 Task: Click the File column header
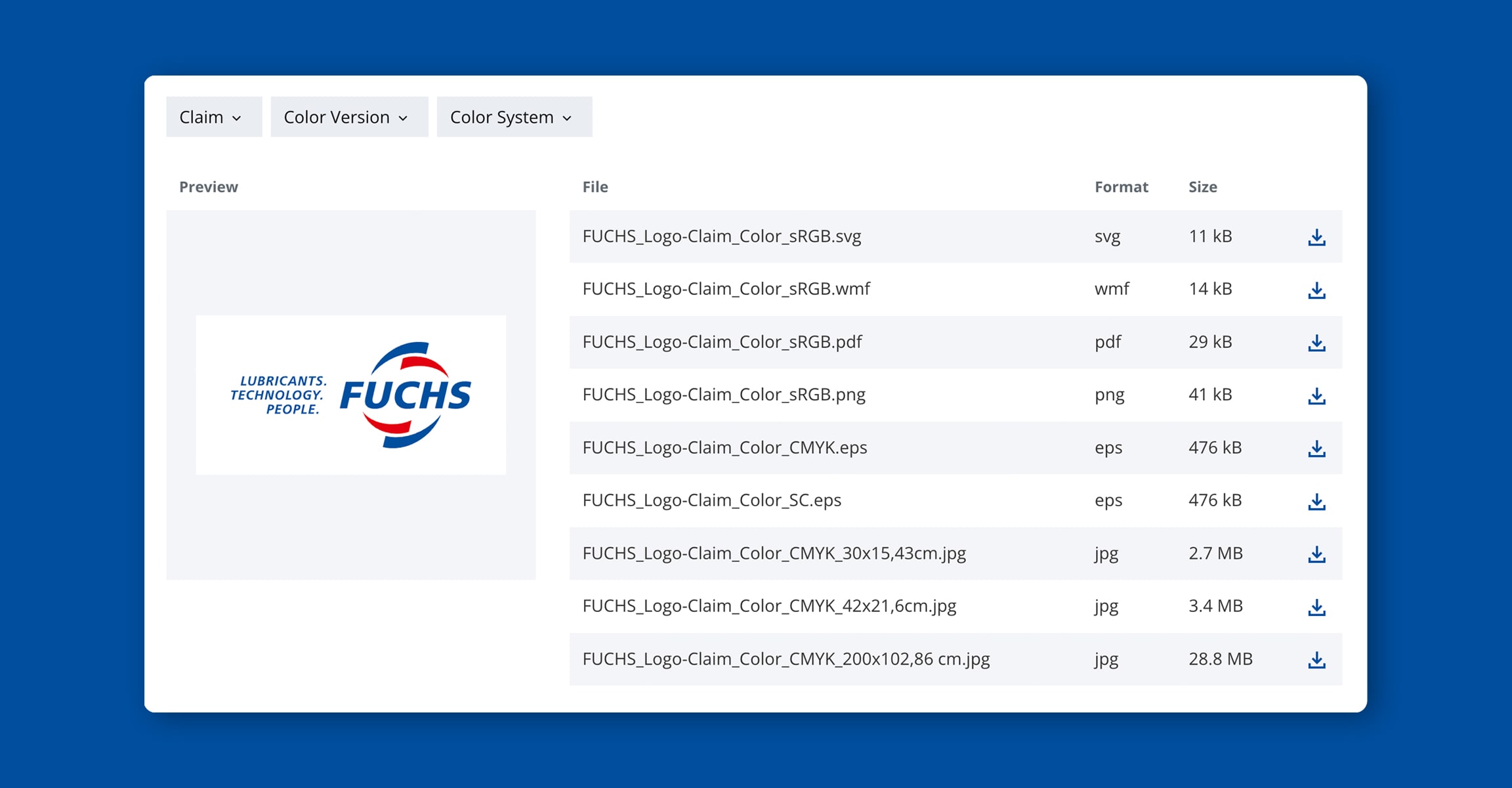click(x=595, y=187)
